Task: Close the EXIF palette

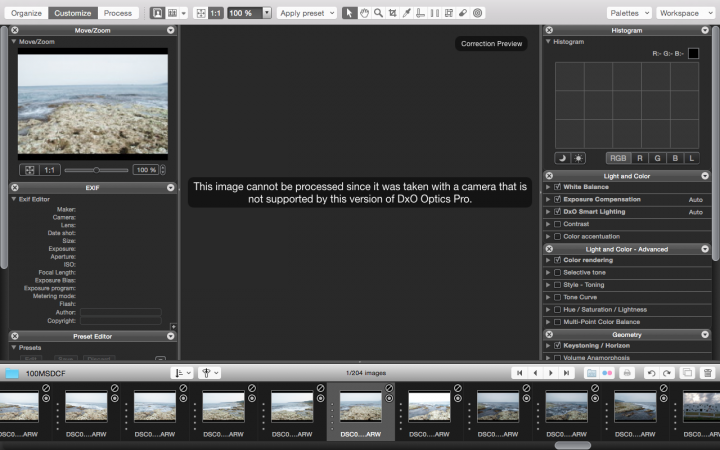Action: click(15, 187)
